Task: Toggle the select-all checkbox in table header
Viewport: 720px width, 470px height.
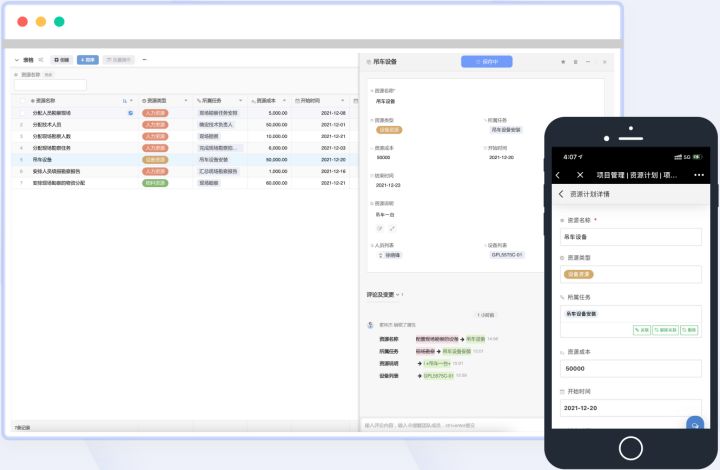Action: [x=21, y=101]
